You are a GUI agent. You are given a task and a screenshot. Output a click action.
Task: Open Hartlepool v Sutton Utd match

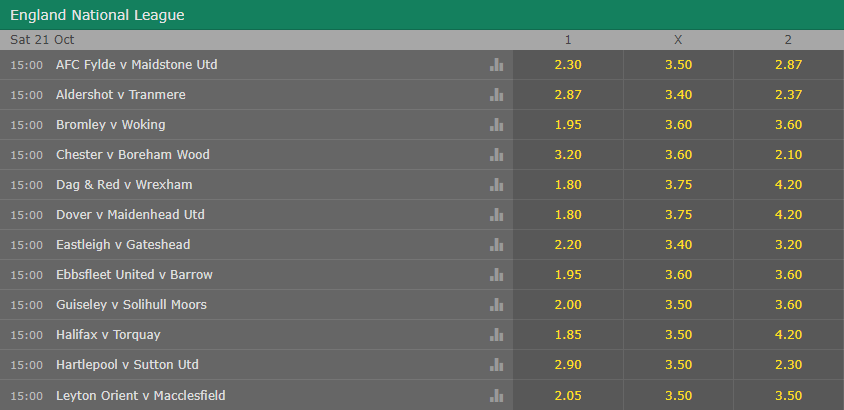tap(128, 365)
